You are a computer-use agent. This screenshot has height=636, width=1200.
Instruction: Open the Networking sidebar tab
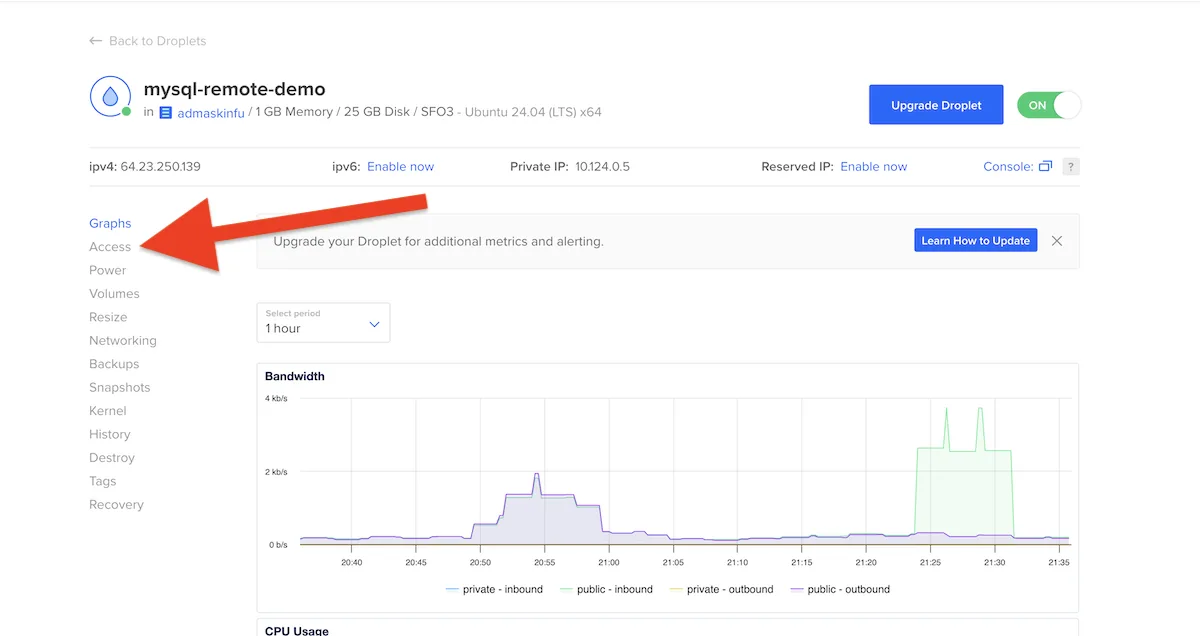tap(123, 340)
